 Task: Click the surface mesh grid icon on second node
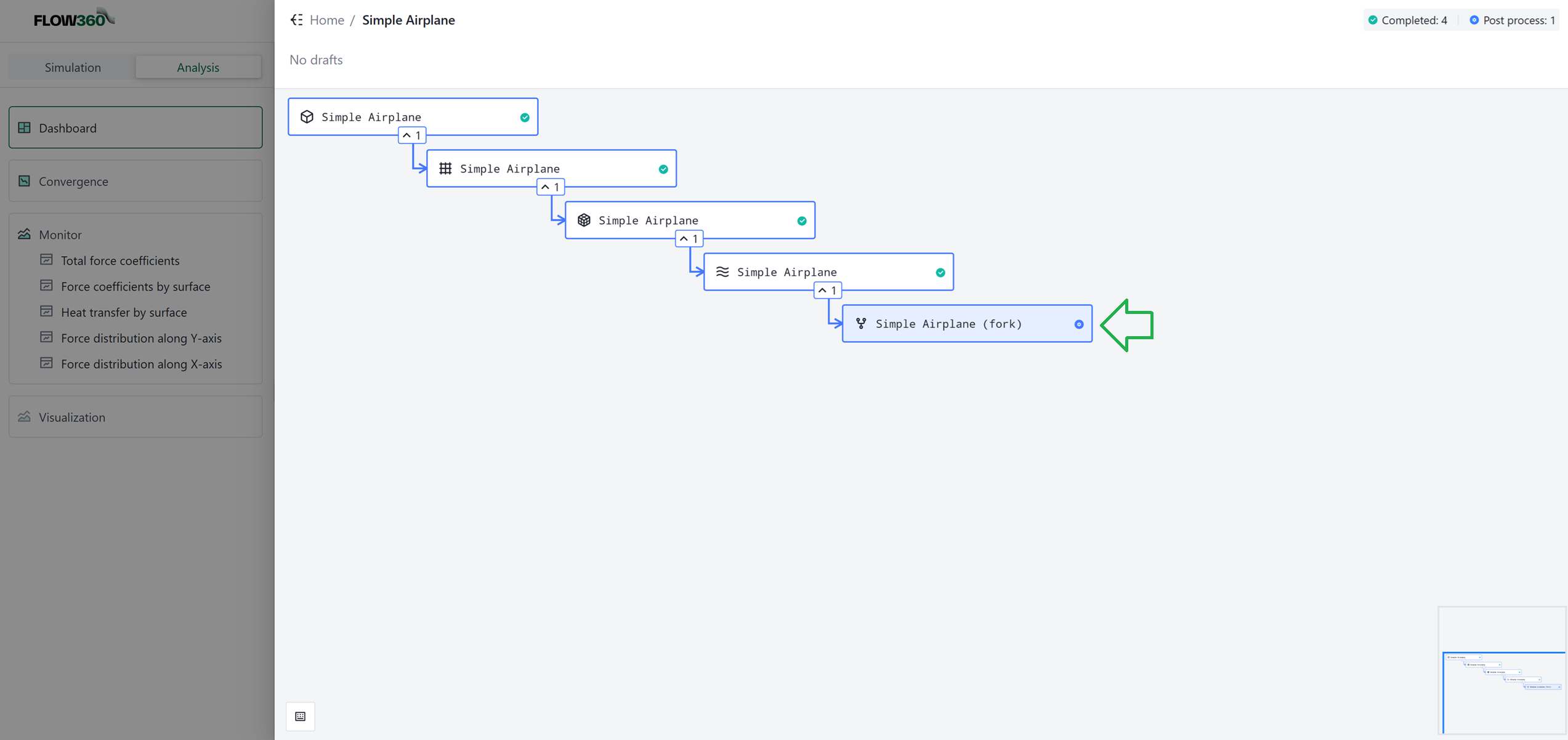445,168
